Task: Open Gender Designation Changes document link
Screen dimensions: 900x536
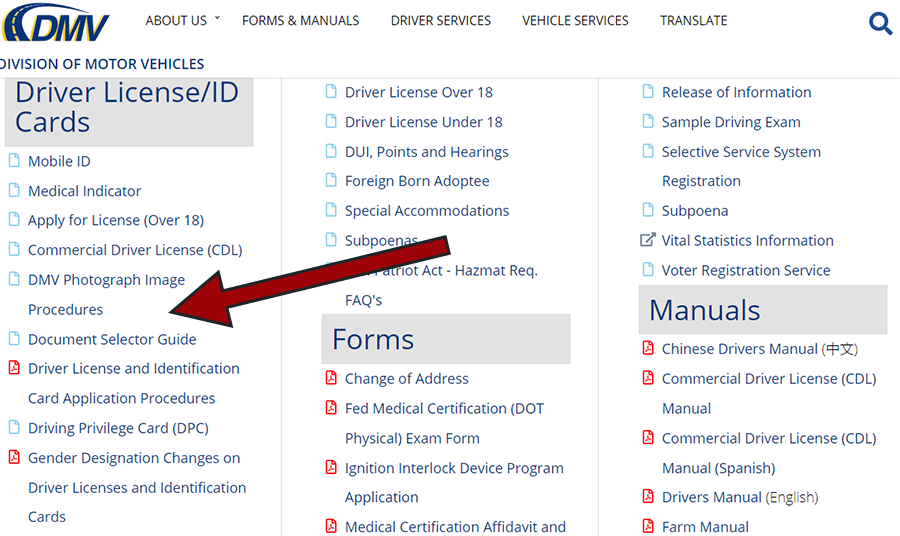Action: 137,487
